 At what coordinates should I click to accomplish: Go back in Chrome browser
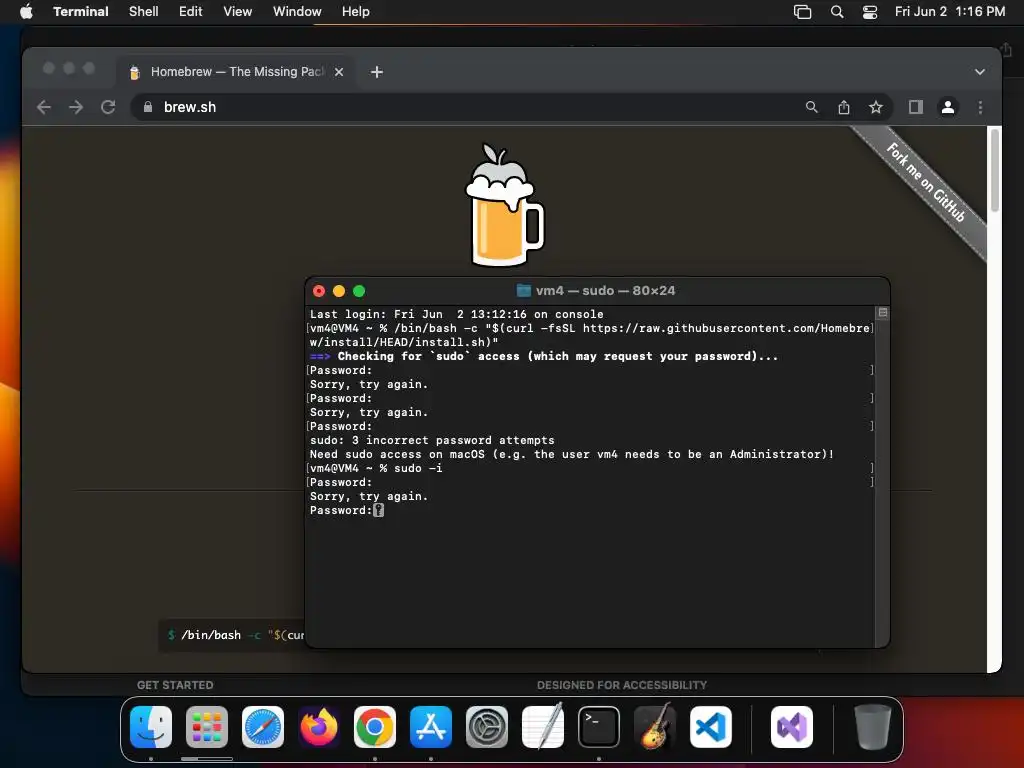coord(44,107)
